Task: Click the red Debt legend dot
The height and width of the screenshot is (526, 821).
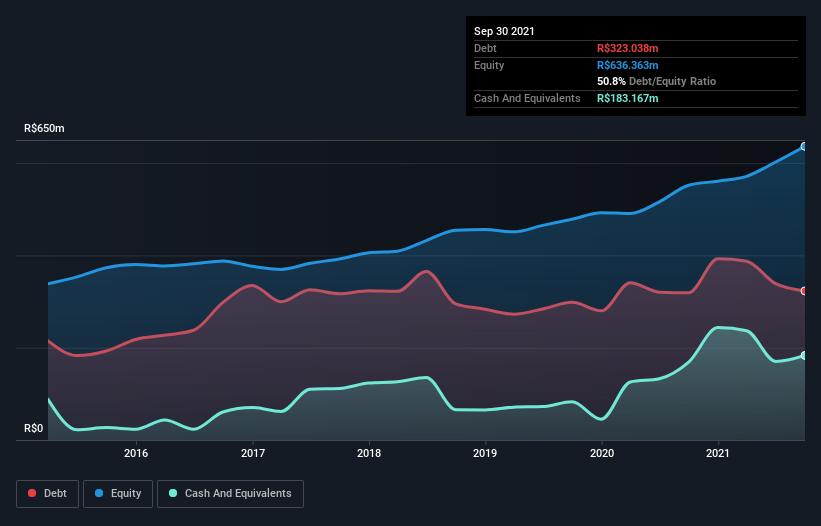Action: click(x=32, y=494)
